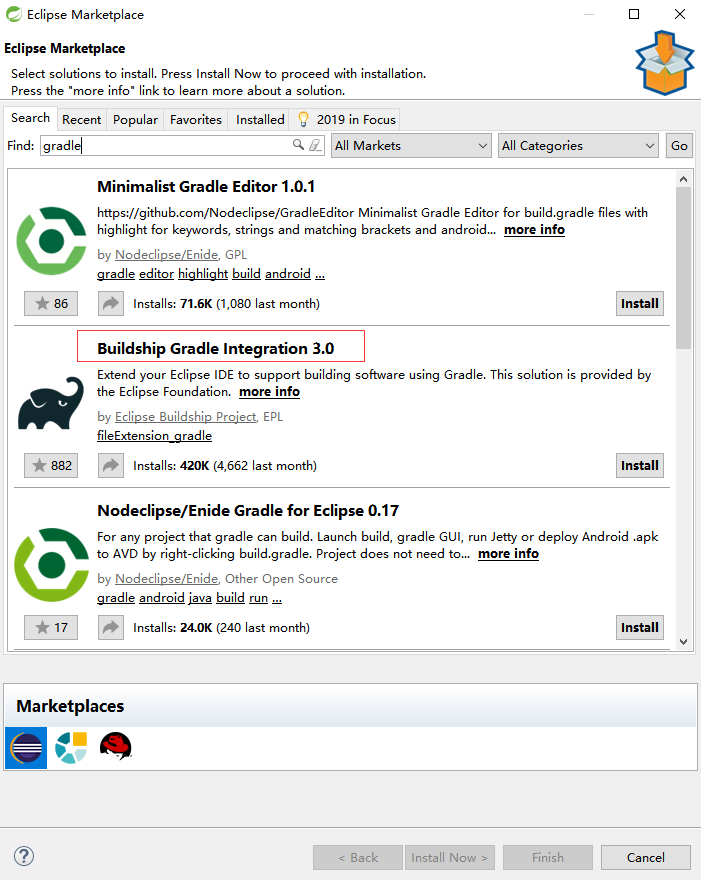Open the All Categories dropdown
701x880 pixels.
point(578,146)
